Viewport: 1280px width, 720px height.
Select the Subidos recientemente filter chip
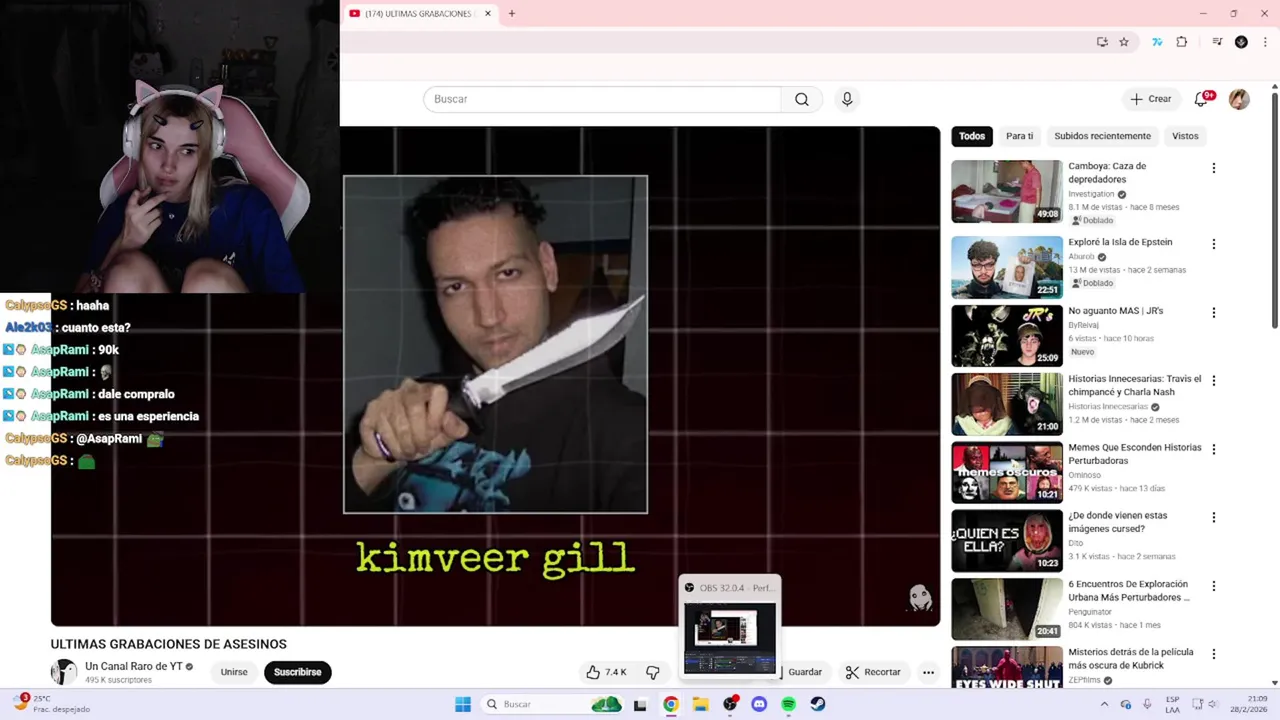1102,136
